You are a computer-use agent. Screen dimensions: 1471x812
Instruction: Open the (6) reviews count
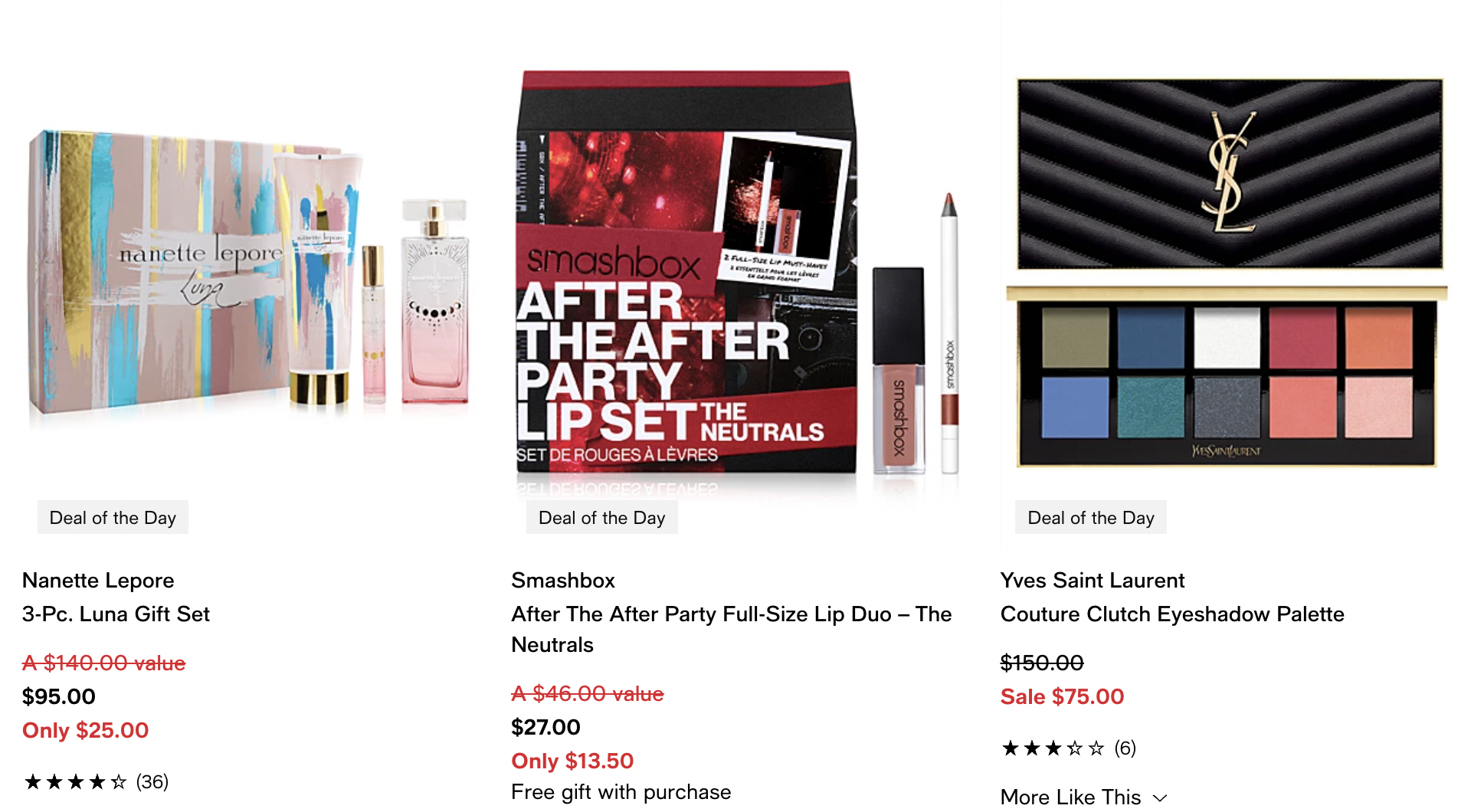point(1125,748)
